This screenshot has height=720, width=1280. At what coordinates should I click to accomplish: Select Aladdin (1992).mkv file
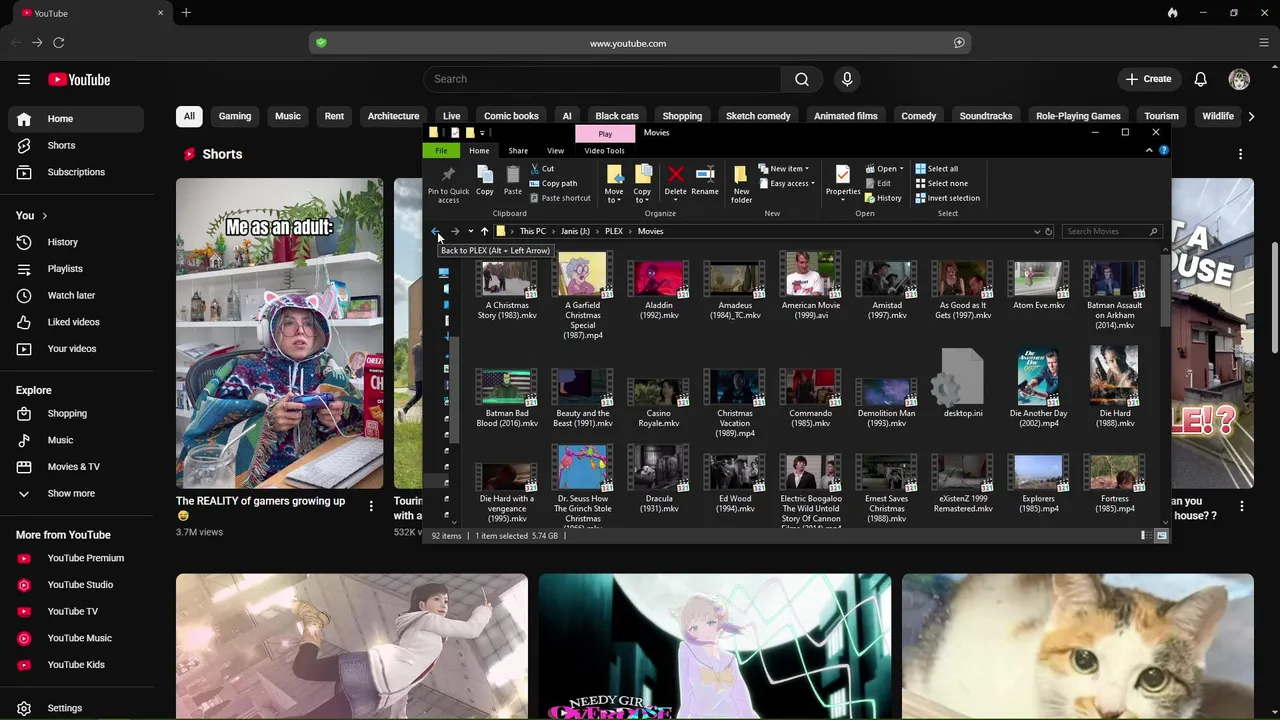coord(659,290)
